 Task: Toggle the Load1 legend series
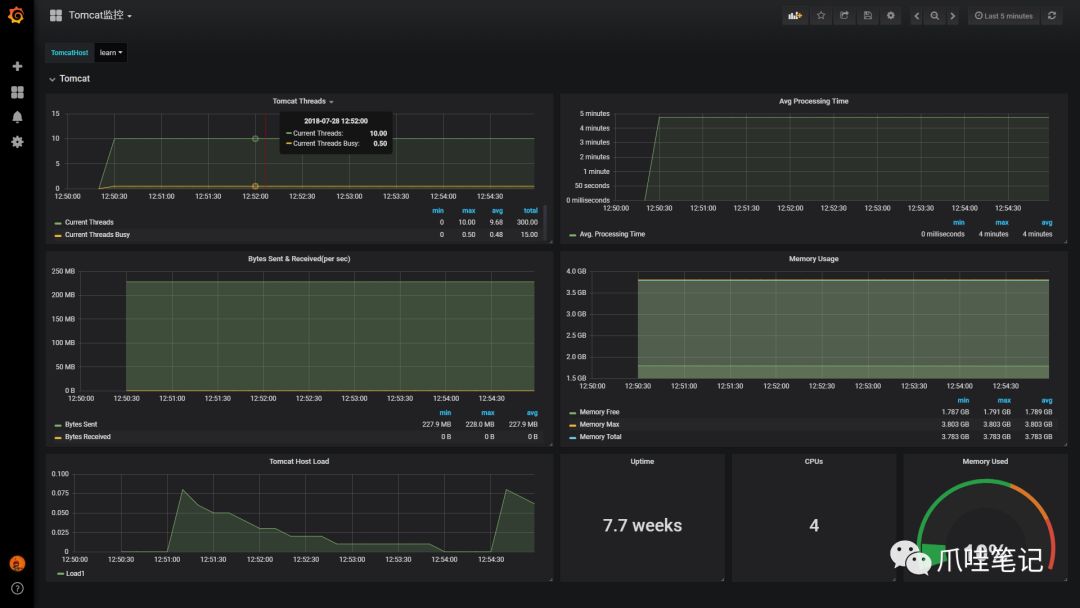tap(75, 574)
